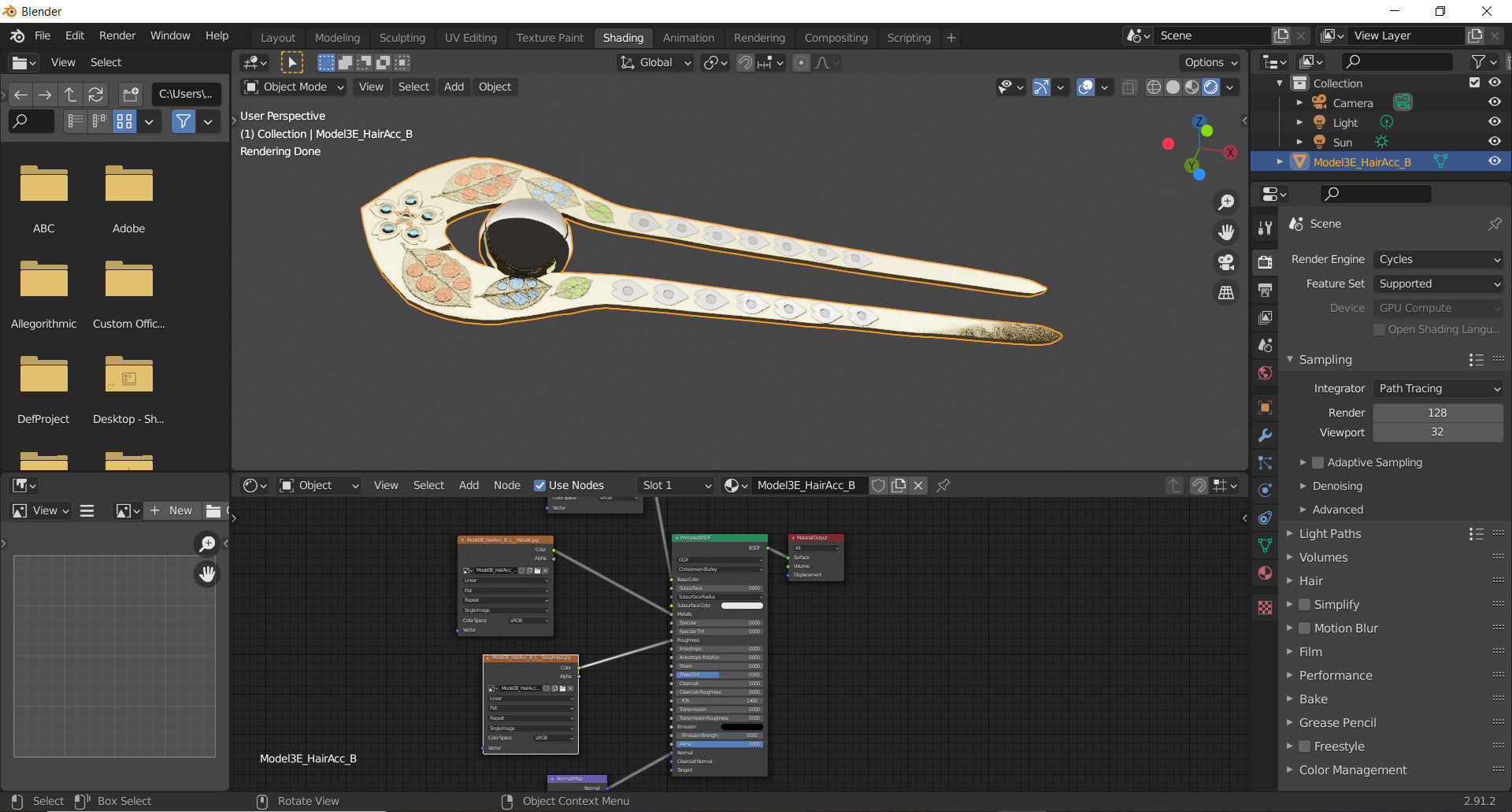
Task: Select solid viewport shading
Action: pyautogui.click(x=1173, y=87)
